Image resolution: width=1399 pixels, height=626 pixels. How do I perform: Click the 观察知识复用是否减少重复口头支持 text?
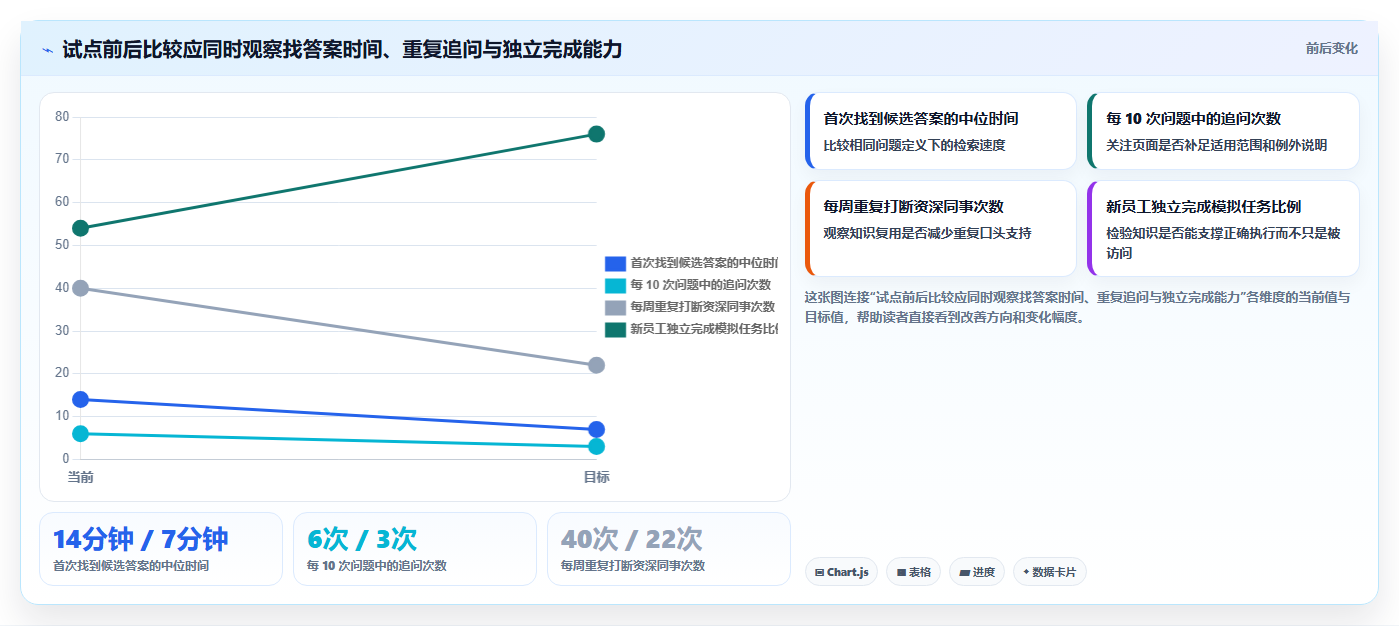(x=927, y=233)
